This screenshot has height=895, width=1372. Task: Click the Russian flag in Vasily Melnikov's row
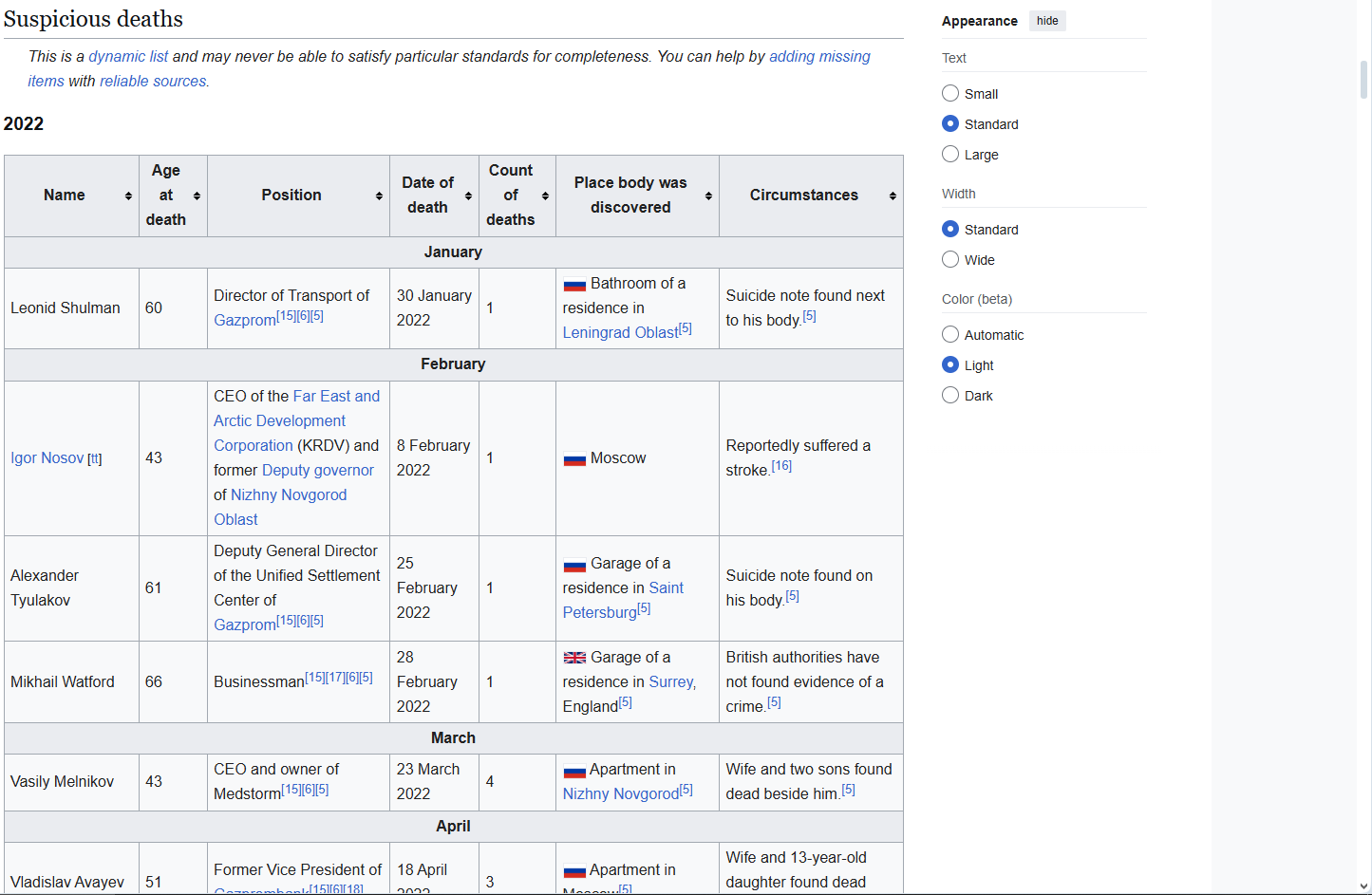pyautogui.click(x=574, y=771)
